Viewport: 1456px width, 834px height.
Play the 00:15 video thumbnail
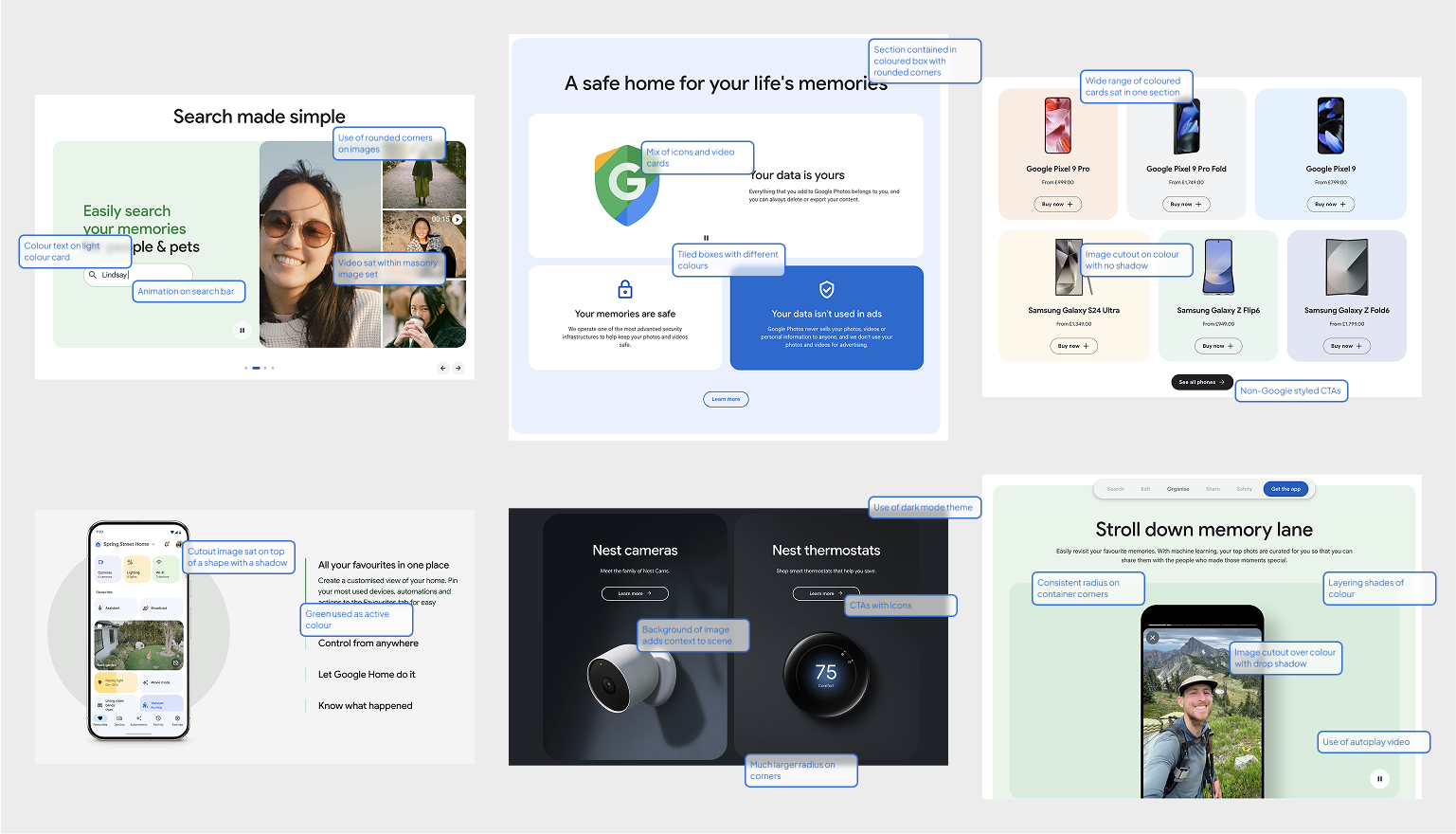458,219
